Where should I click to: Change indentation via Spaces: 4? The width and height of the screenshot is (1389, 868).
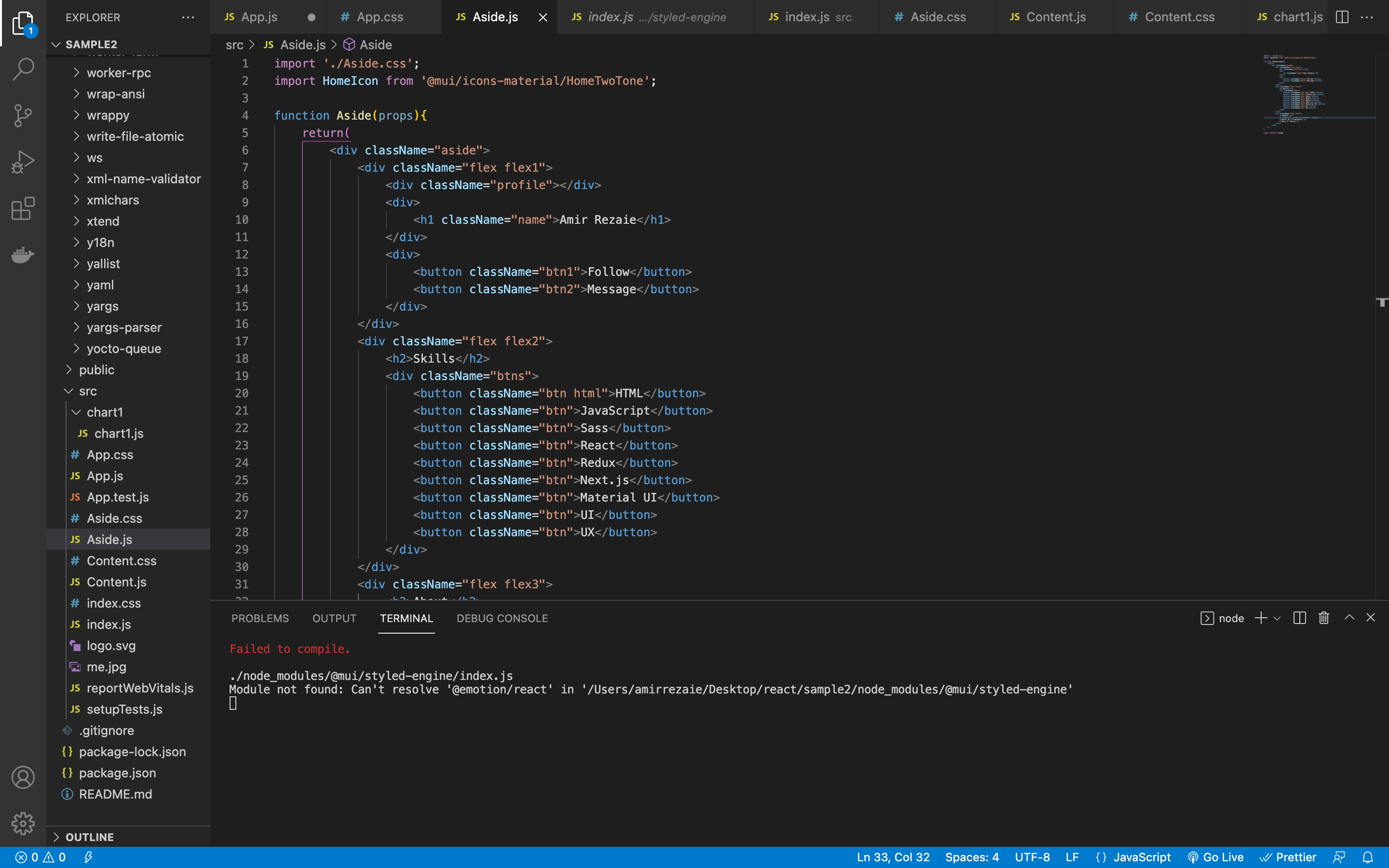tap(972, 857)
